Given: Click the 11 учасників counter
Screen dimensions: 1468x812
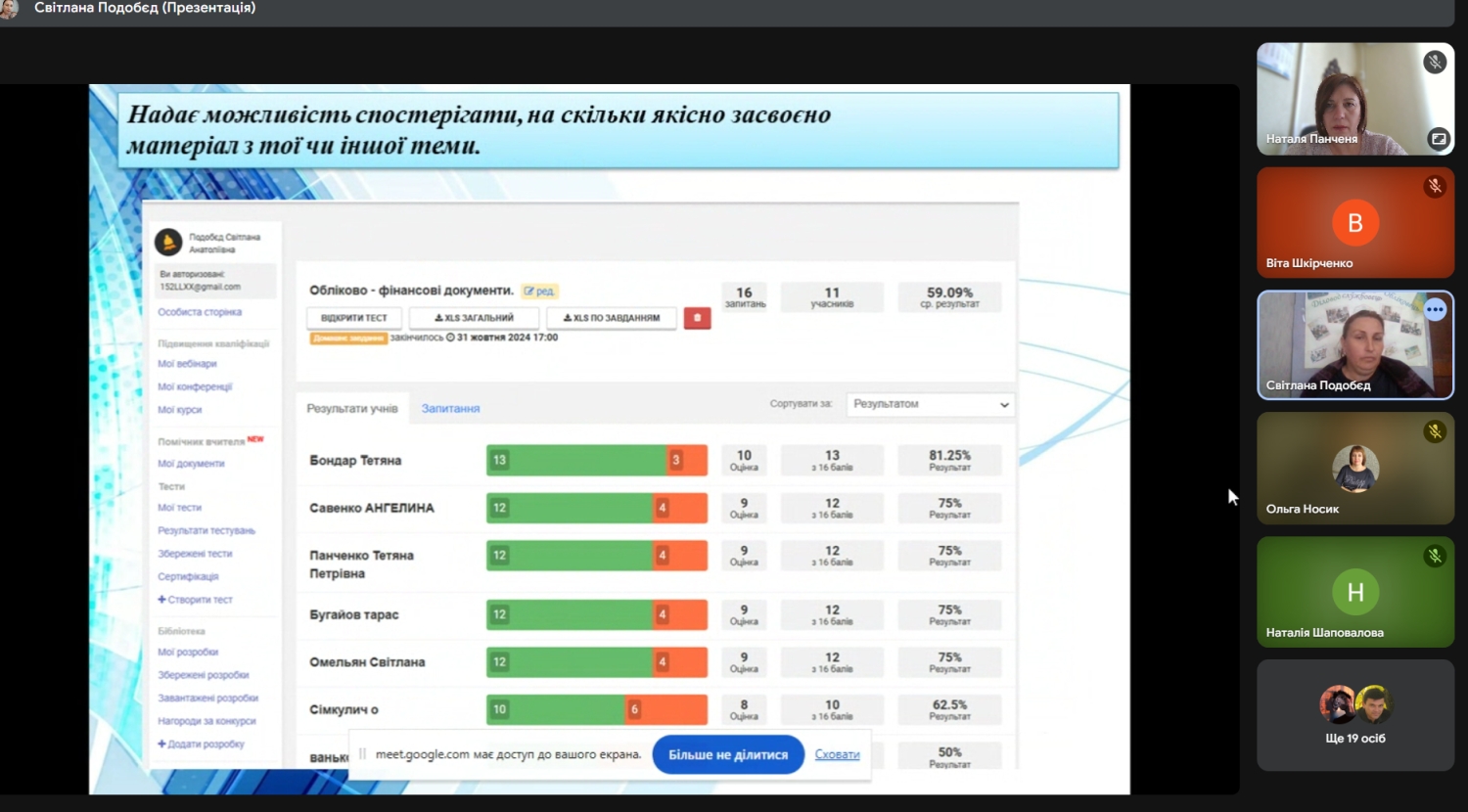Looking at the screenshot, I should [x=832, y=297].
